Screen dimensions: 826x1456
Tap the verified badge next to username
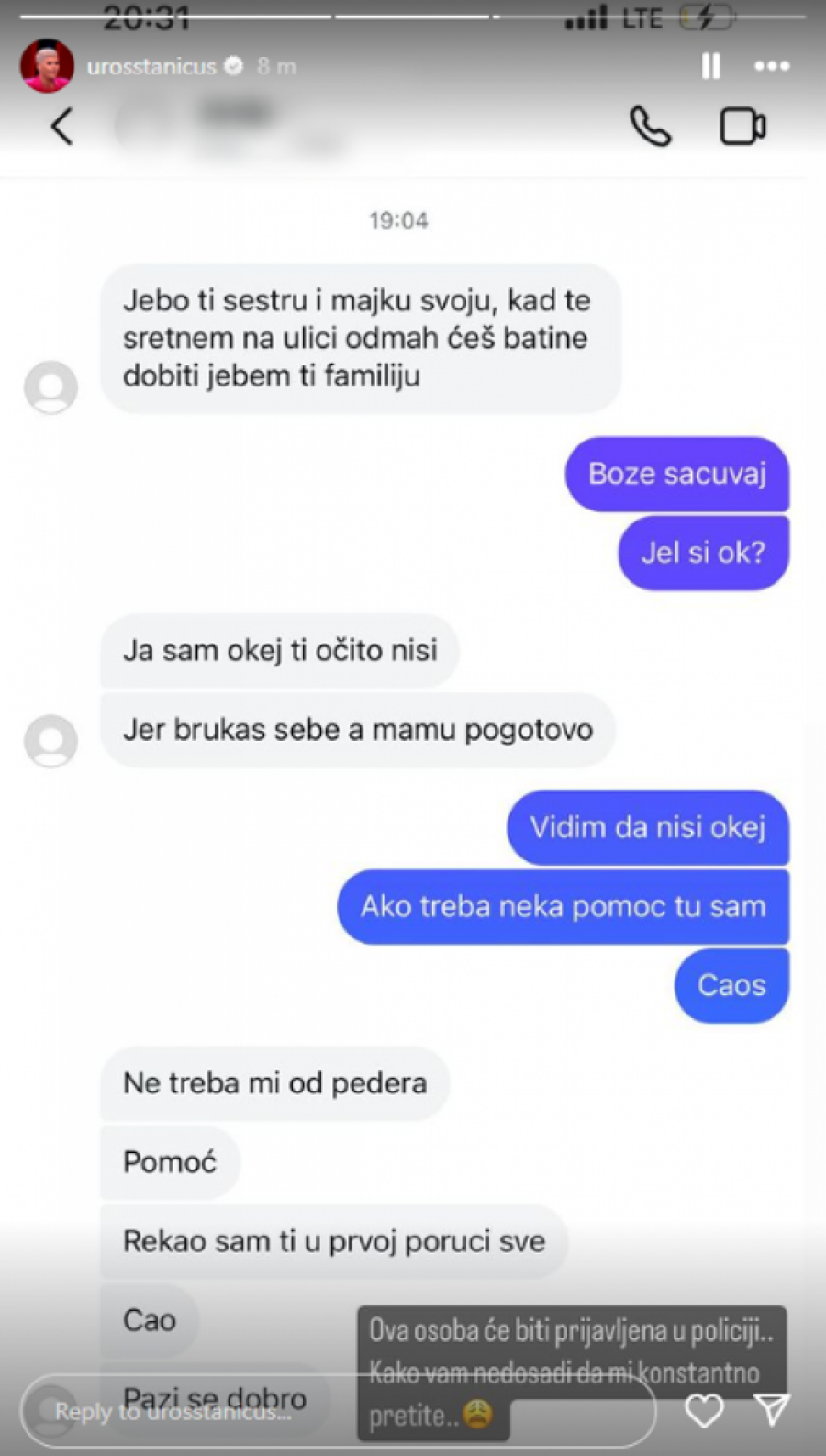pos(234,66)
